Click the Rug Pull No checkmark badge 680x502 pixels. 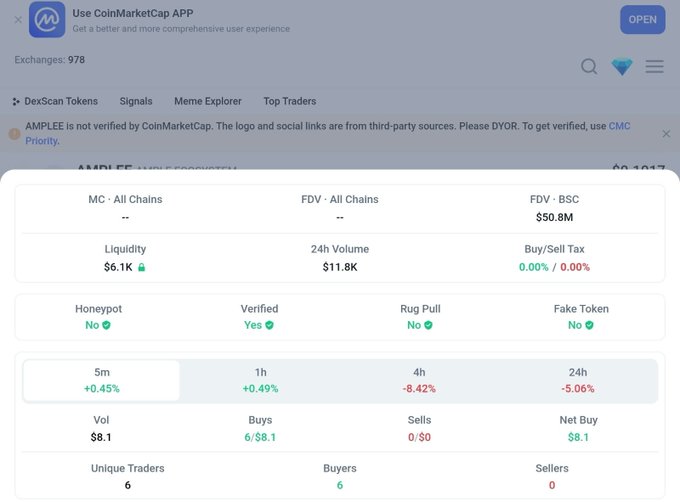tap(428, 325)
